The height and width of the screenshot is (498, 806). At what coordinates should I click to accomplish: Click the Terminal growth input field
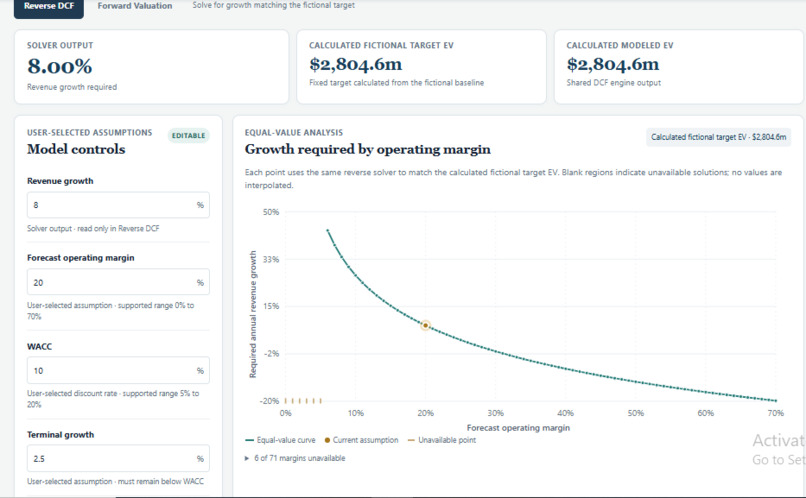[118, 458]
